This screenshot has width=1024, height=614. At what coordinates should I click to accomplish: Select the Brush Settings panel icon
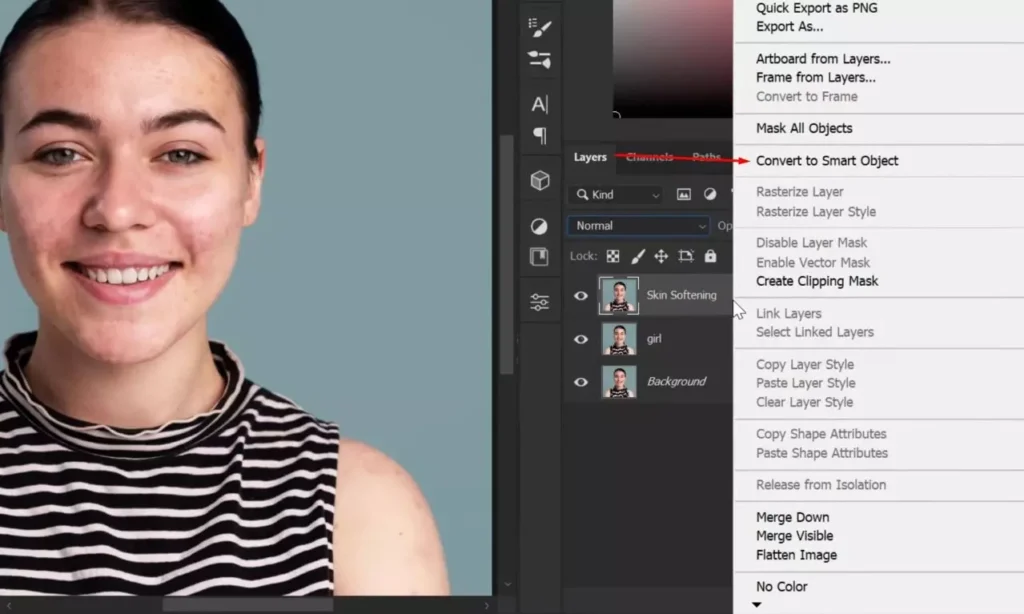point(540,27)
